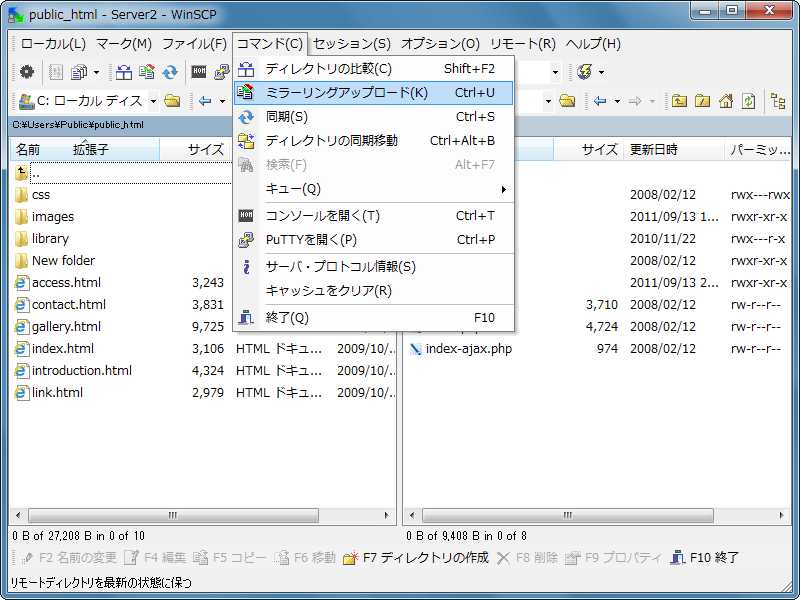800x600 pixels.
Task: Click the remote panel forward arrow
Action: [x=635, y=101]
